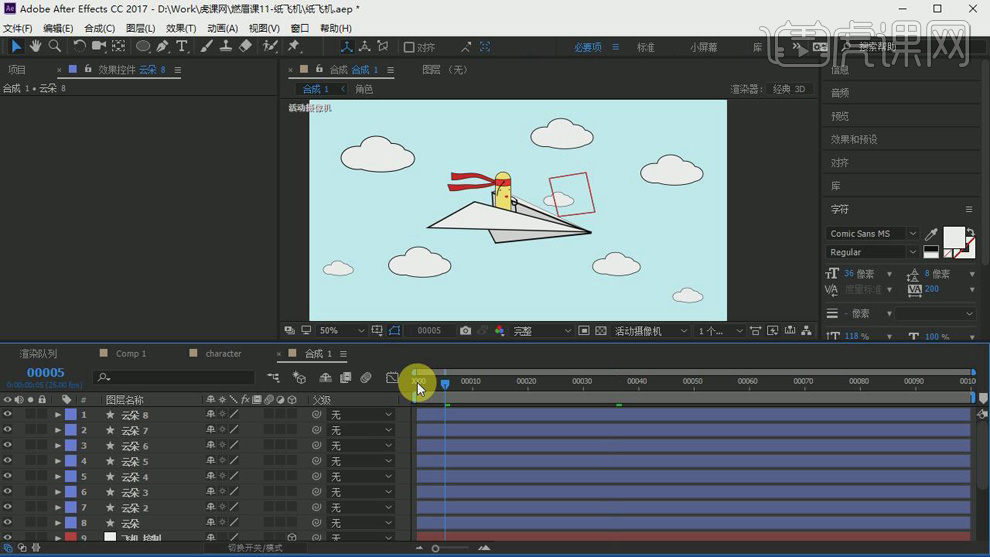Viewport: 990px width, 557px height.
Task: Enable the 对齐 snapping checkbox
Action: coord(409,47)
